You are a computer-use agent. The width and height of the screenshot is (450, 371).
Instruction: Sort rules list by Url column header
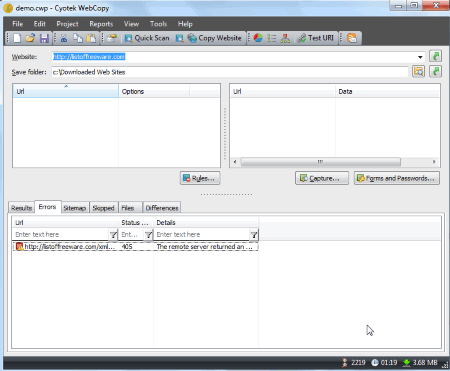pos(66,91)
